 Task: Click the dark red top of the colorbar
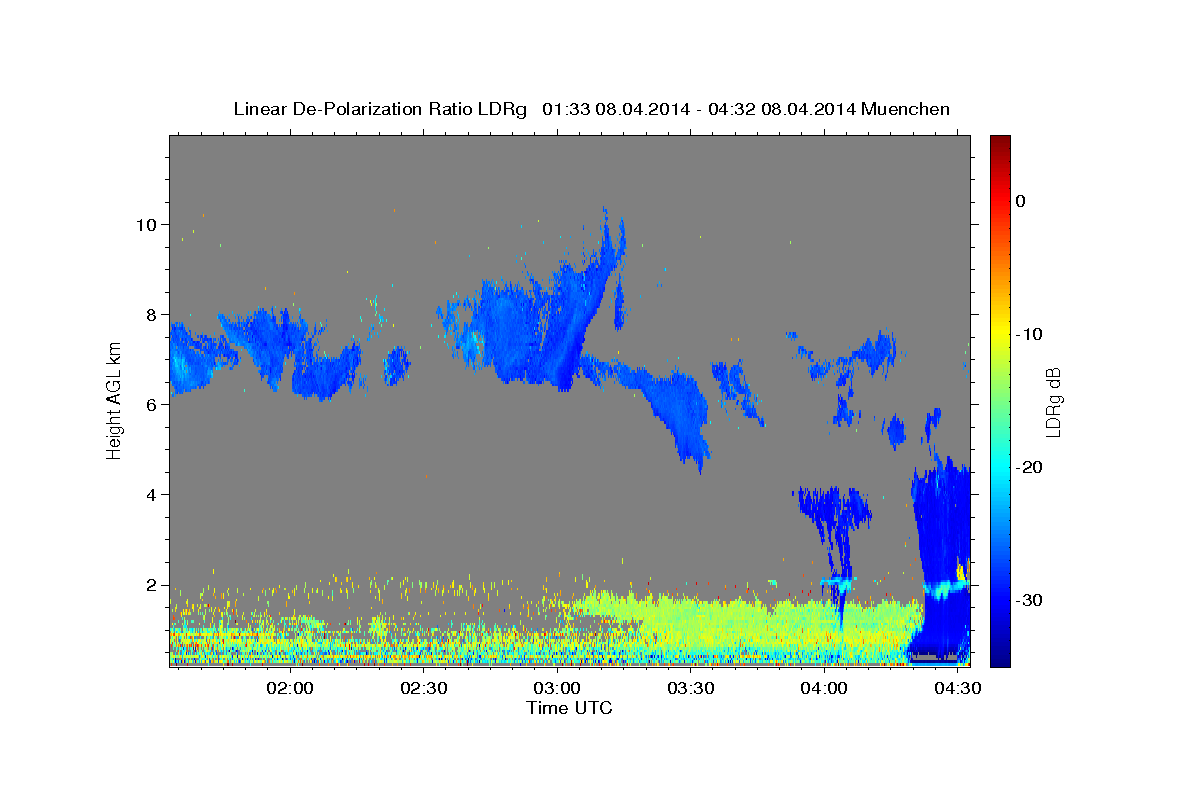(999, 142)
